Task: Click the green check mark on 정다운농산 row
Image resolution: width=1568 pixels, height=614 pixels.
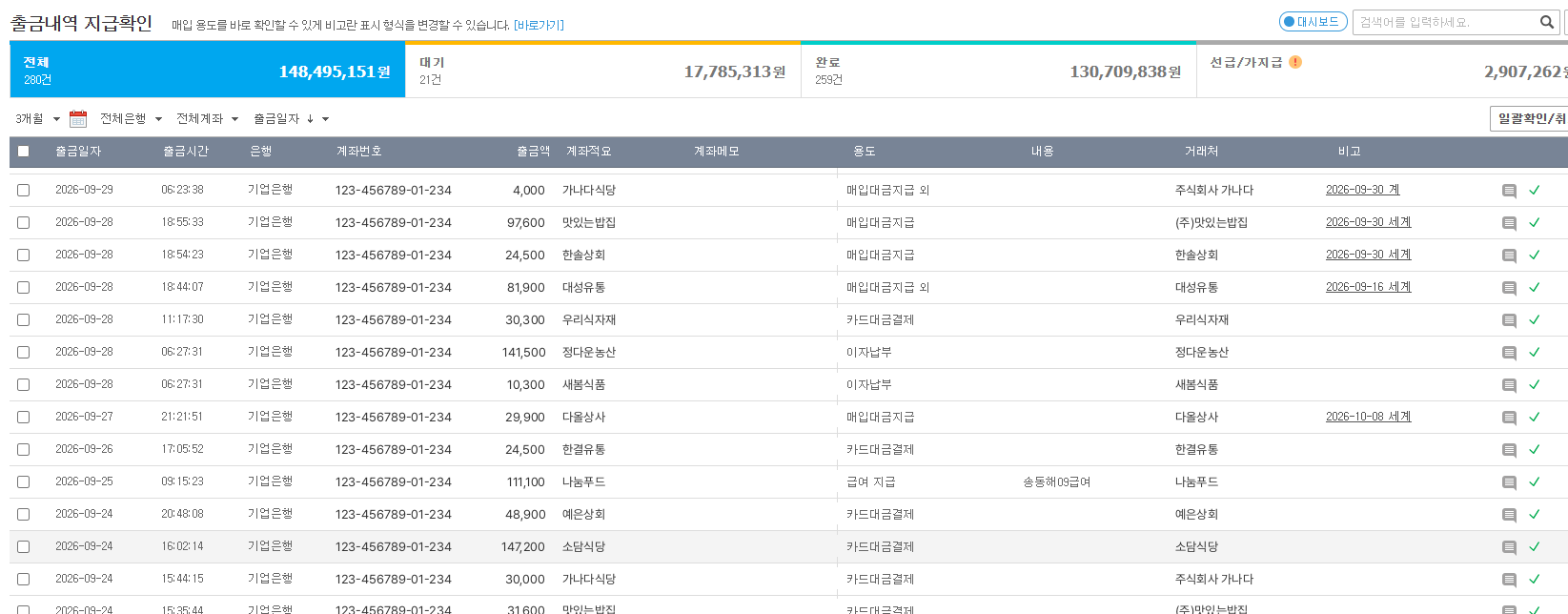Action: pos(1535,352)
